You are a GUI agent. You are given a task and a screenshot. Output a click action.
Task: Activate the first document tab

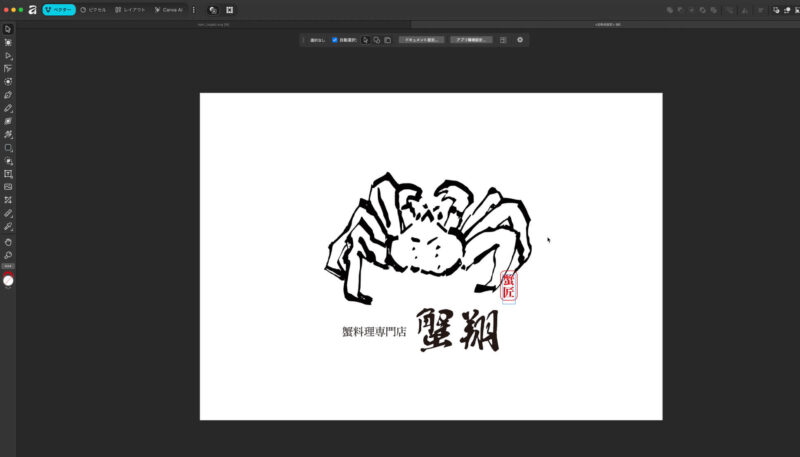pyautogui.click(x=213, y=24)
